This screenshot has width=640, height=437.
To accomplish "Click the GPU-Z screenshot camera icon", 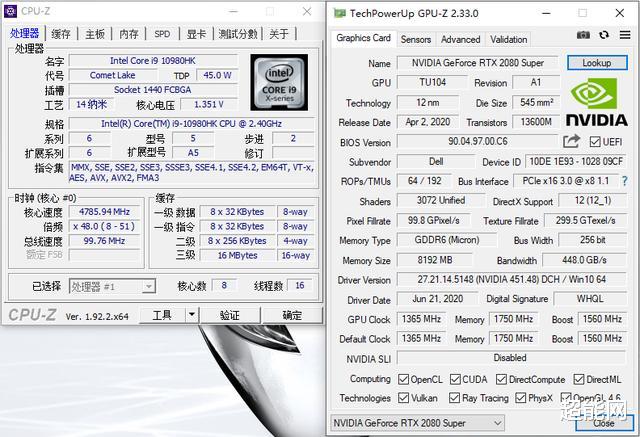I will [583, 35].
